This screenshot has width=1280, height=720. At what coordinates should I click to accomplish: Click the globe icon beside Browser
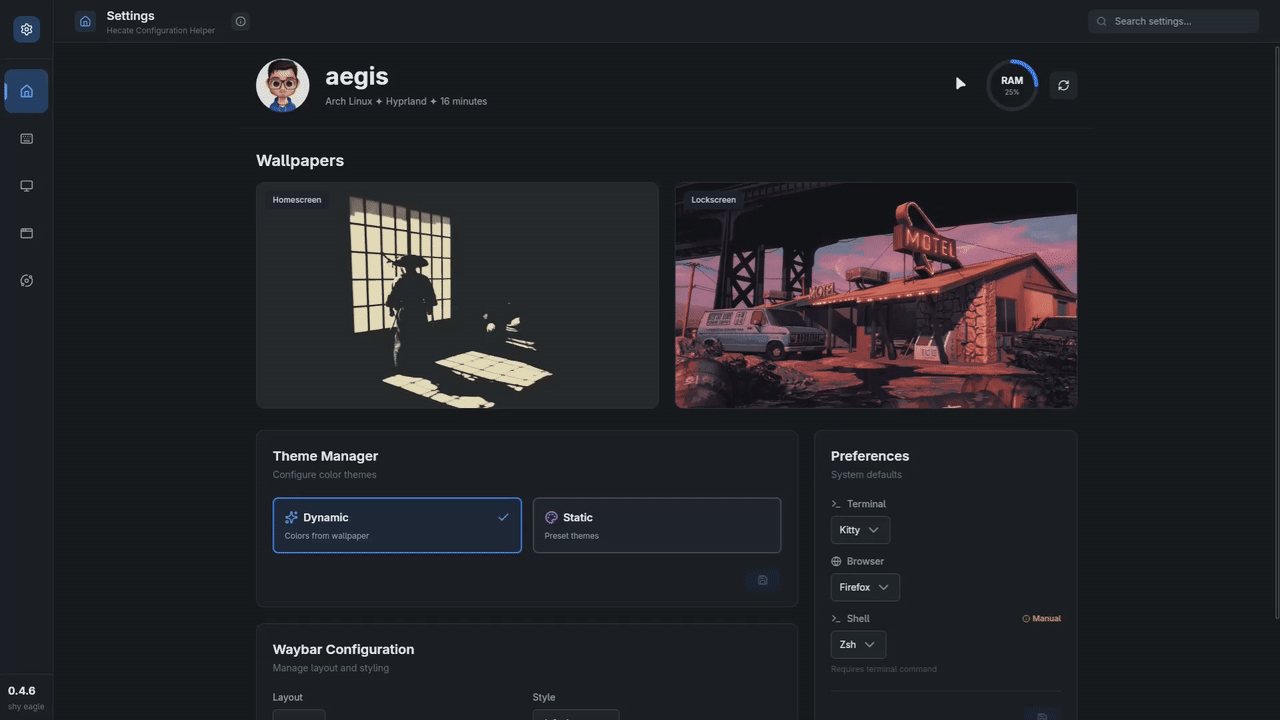coord(836,561)
